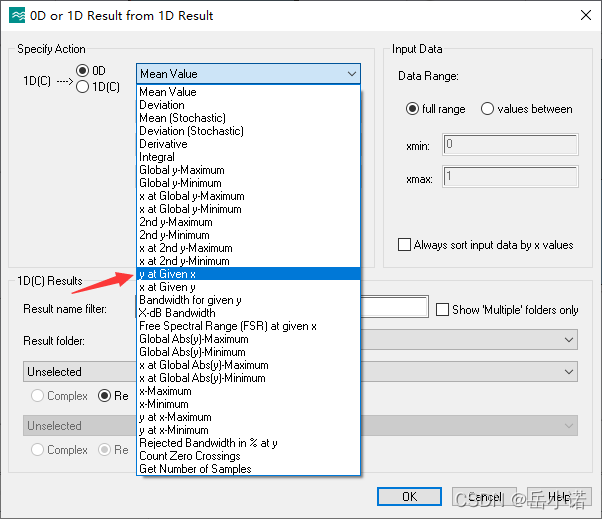602x519 pixels.
Task: Confirm the dialog with OK
Action: point(409,497)
